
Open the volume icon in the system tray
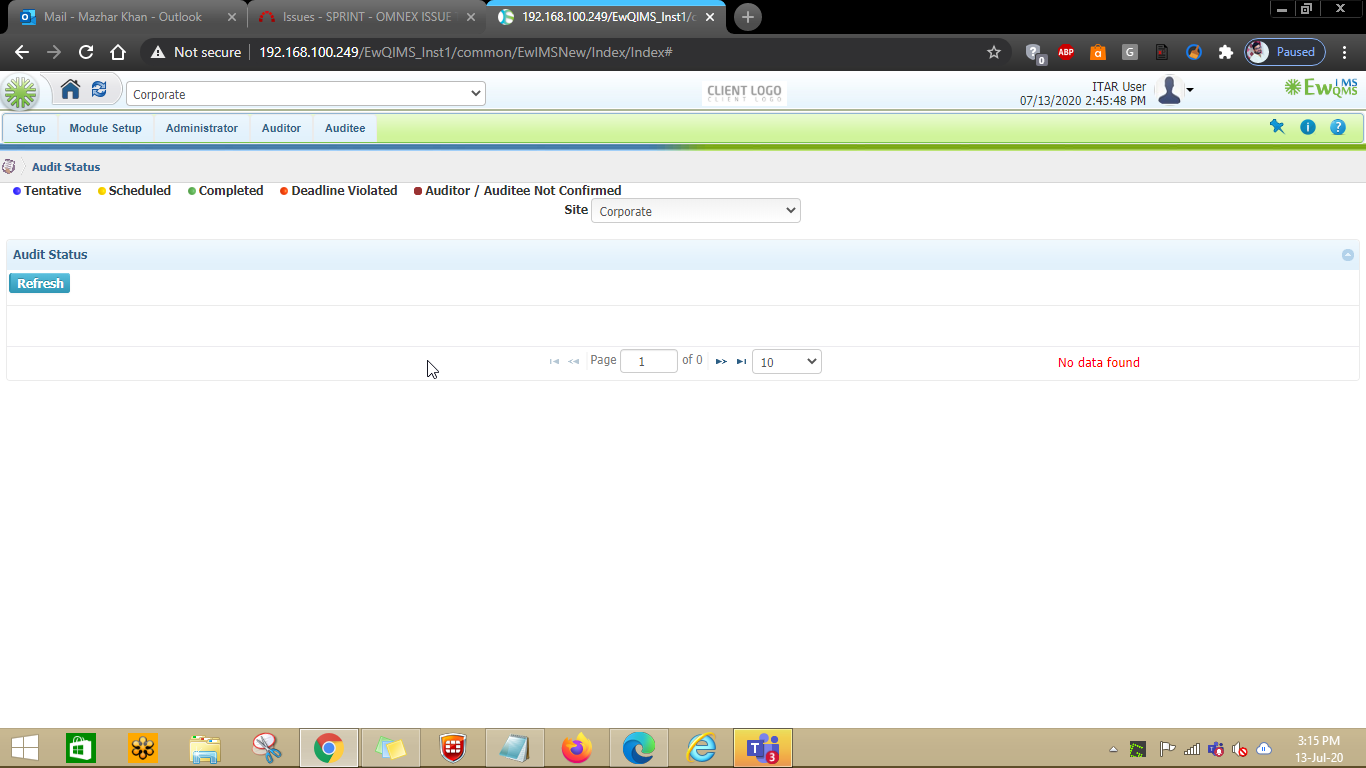1240,749
